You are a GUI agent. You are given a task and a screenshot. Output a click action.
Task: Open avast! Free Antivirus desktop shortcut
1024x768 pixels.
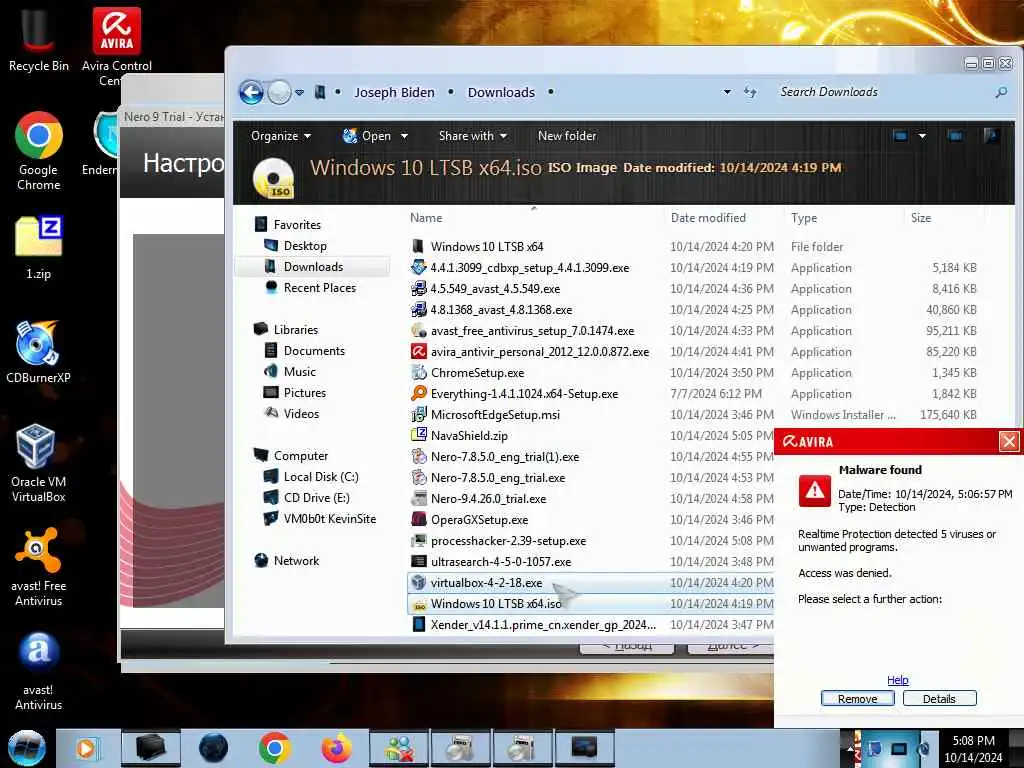[x=39, y=567]
